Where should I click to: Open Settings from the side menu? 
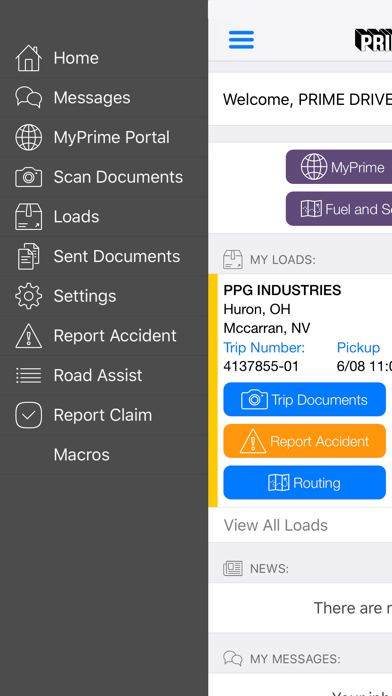104,296
